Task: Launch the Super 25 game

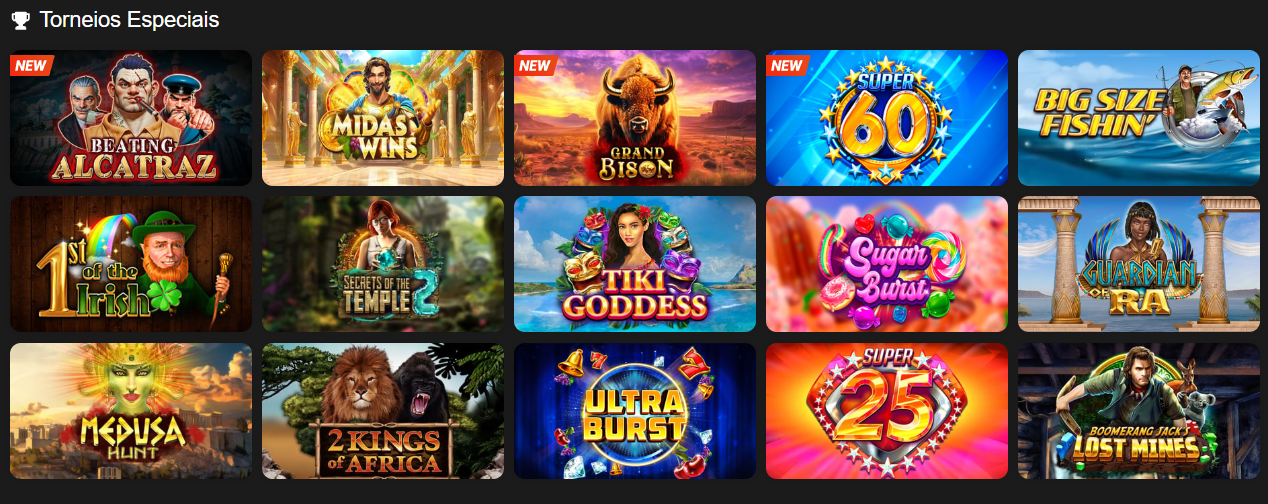Action: tap(887, 411)
